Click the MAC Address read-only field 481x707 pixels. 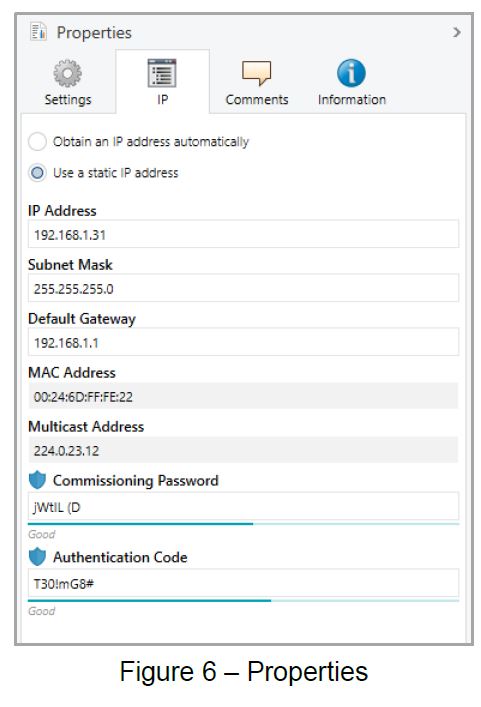tap(243, 396)
